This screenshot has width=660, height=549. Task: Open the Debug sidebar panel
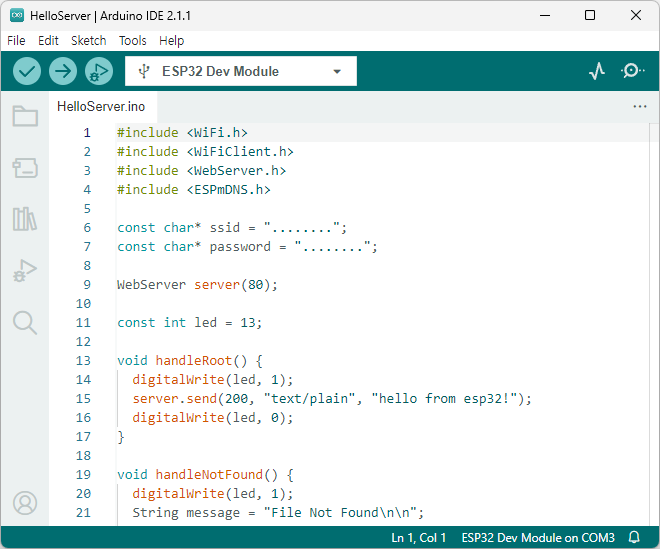(25, 271)
